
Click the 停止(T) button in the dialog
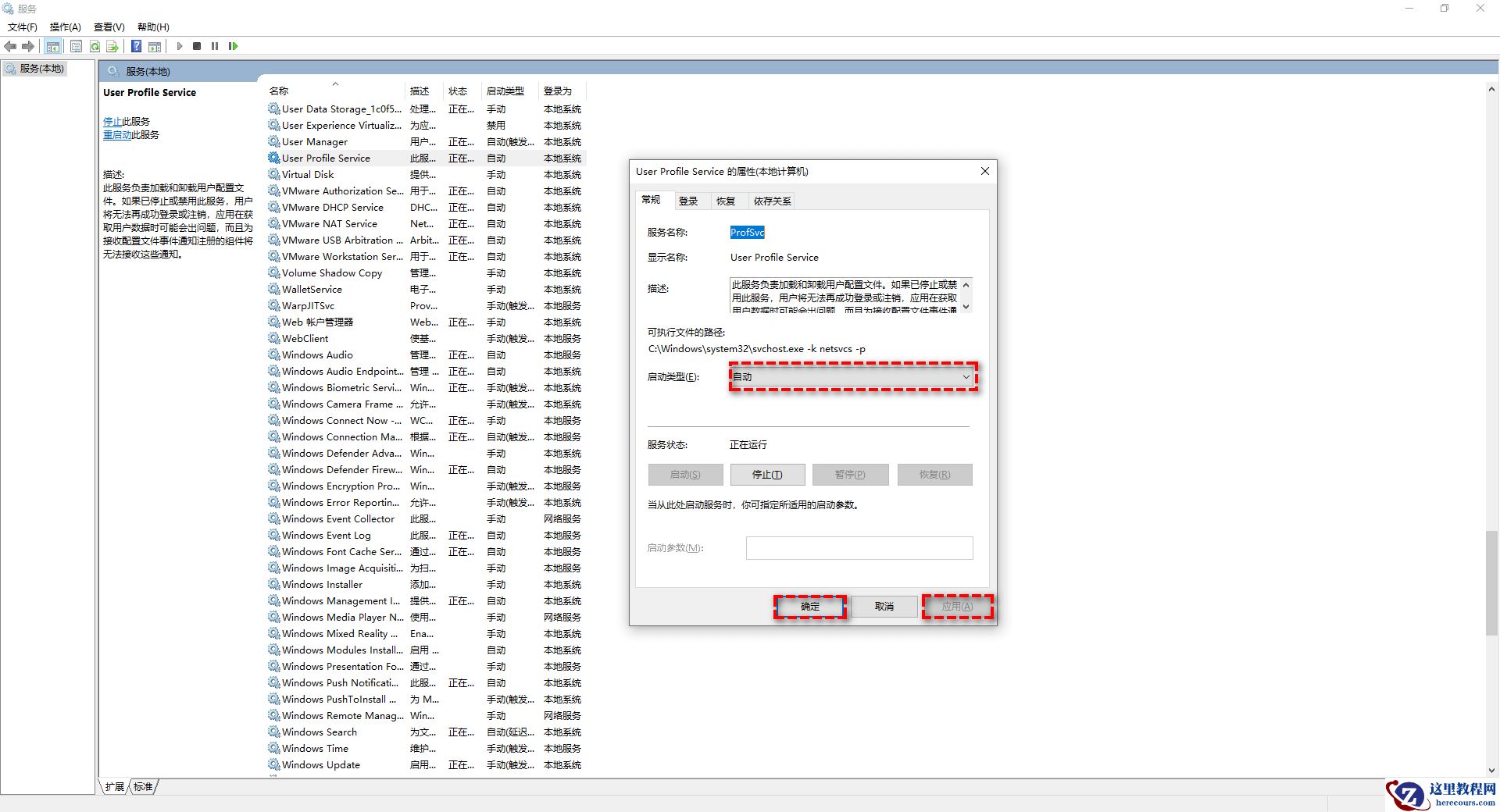click(767, 475)
